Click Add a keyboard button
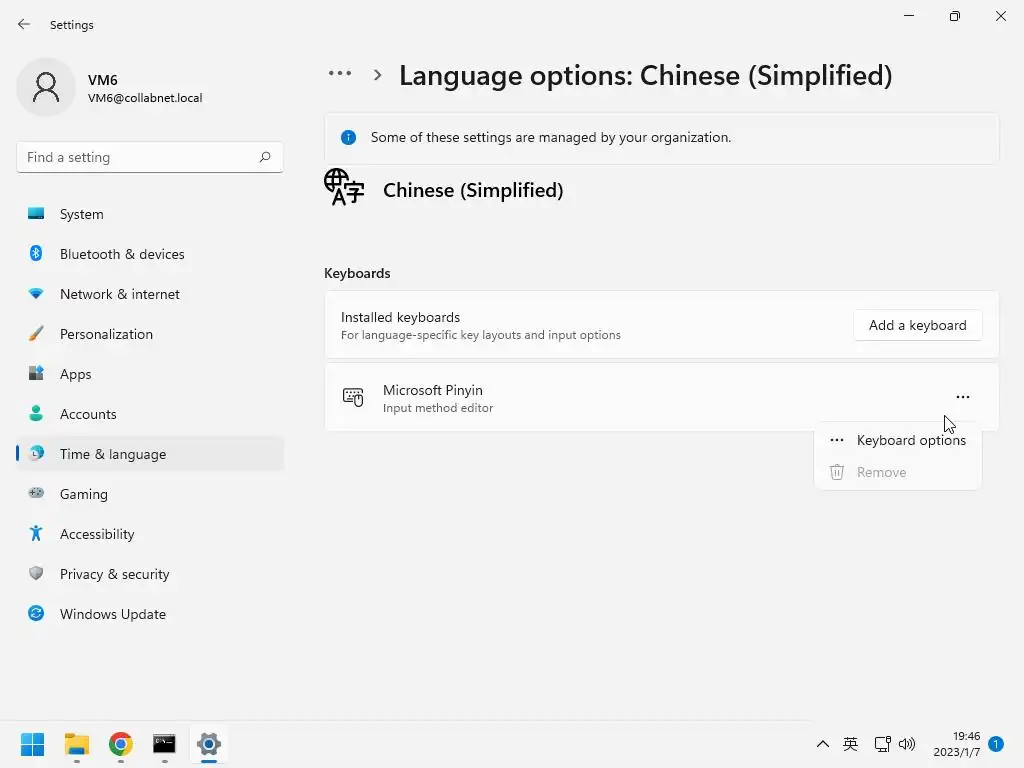This screenshot has height=768, width=1024. (918, 325)
